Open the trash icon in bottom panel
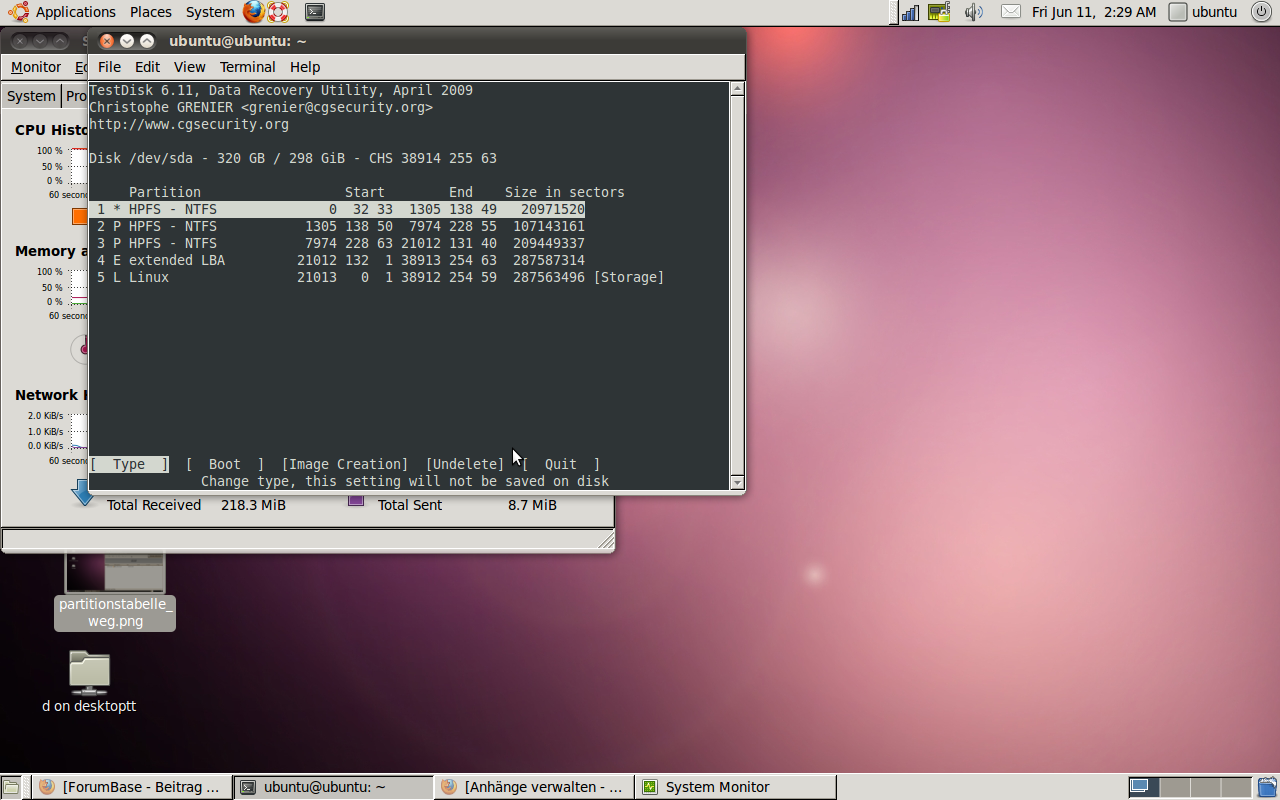Image resolution: width=1280 pixels, height=800 pixels. pyautogui.click(x=1267, y=787)
